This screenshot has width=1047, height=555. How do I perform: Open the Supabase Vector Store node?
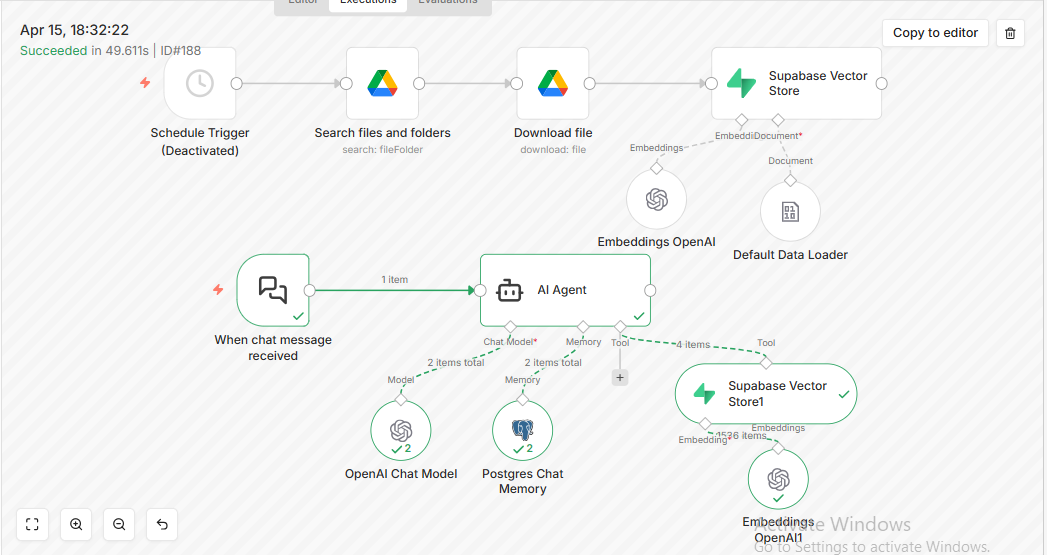tap(797, 83)
